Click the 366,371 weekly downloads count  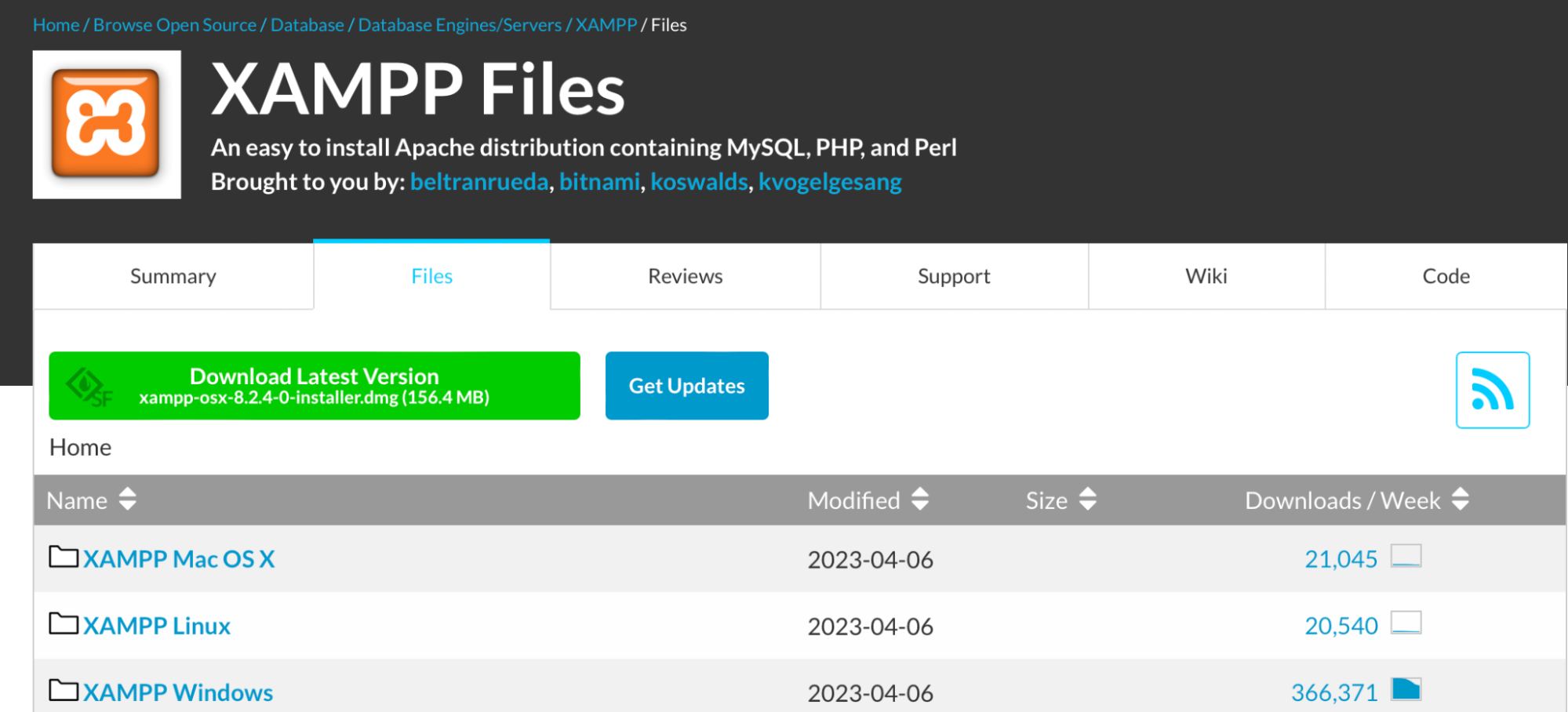1334,692
